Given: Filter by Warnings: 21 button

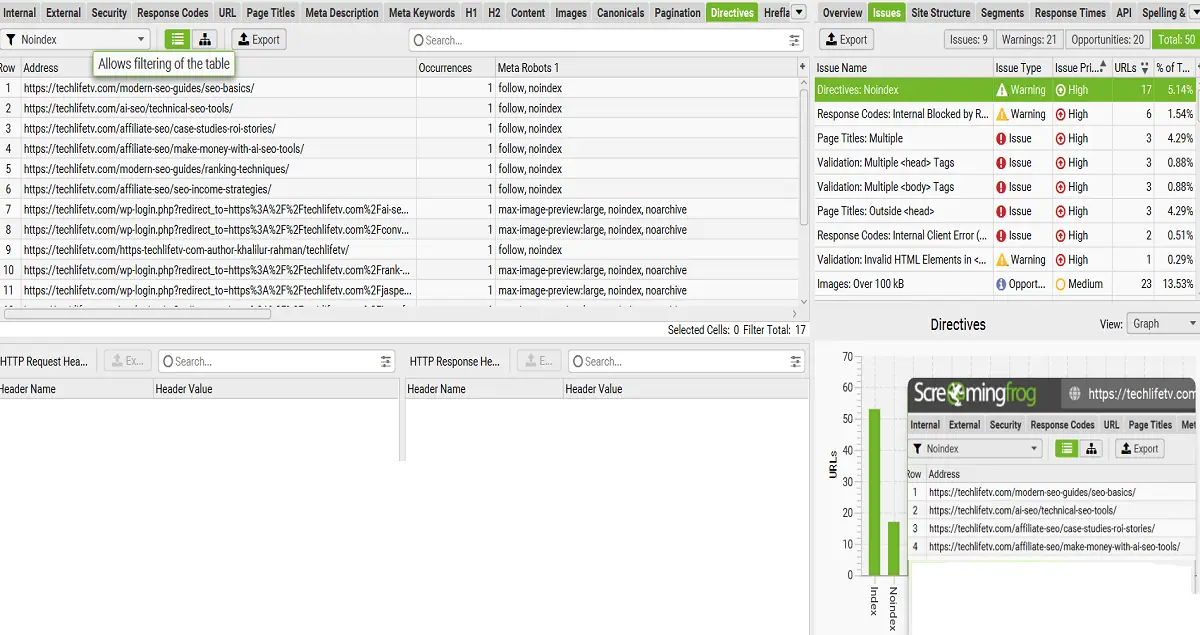Looking at the screenshot, I should [1030, 39].
